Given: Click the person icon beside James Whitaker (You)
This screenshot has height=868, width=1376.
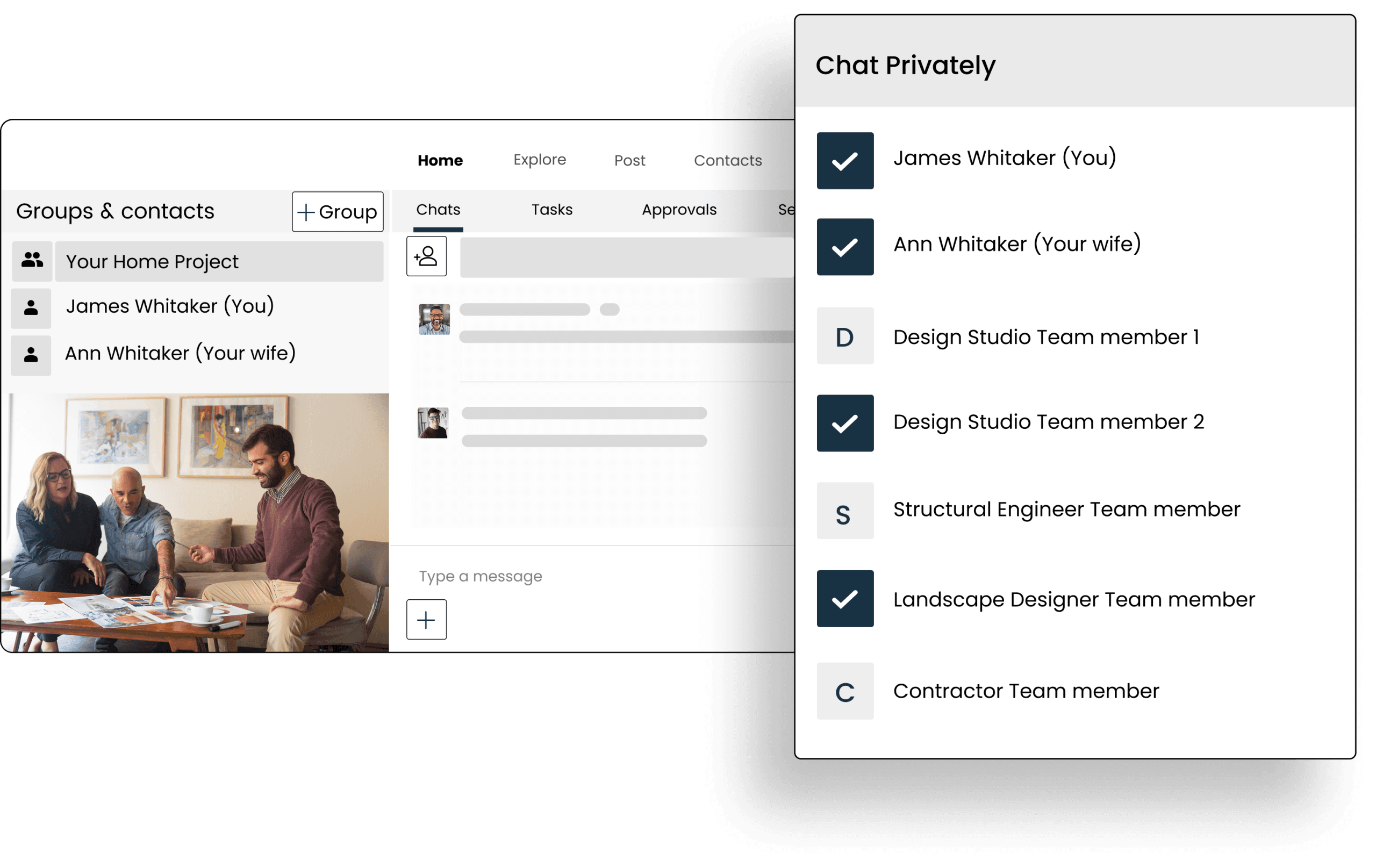Looking at the screenshot, I should click(x=31, y=308).
